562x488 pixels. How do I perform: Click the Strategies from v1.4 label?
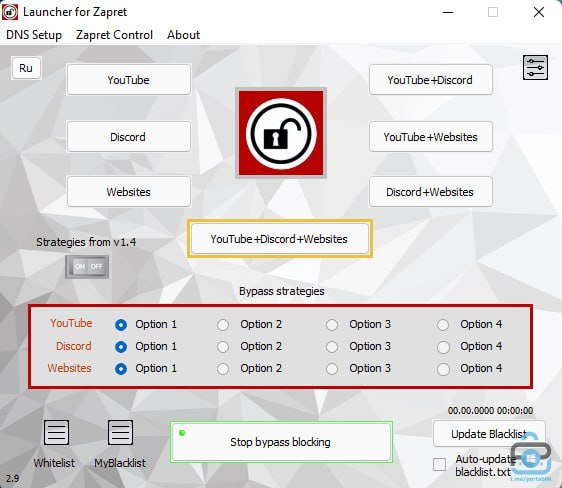click(86, 242)
